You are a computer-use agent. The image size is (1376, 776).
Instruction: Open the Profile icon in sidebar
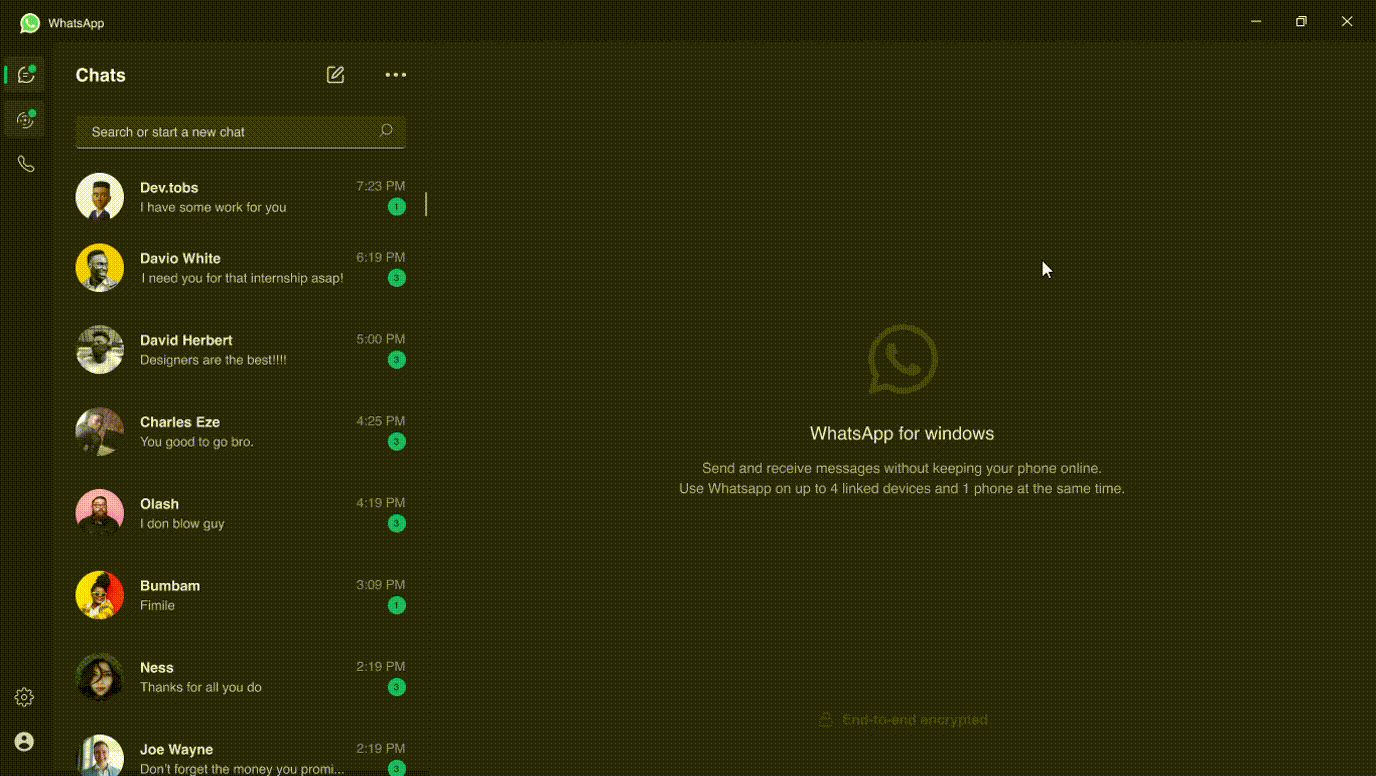(25, 741)
